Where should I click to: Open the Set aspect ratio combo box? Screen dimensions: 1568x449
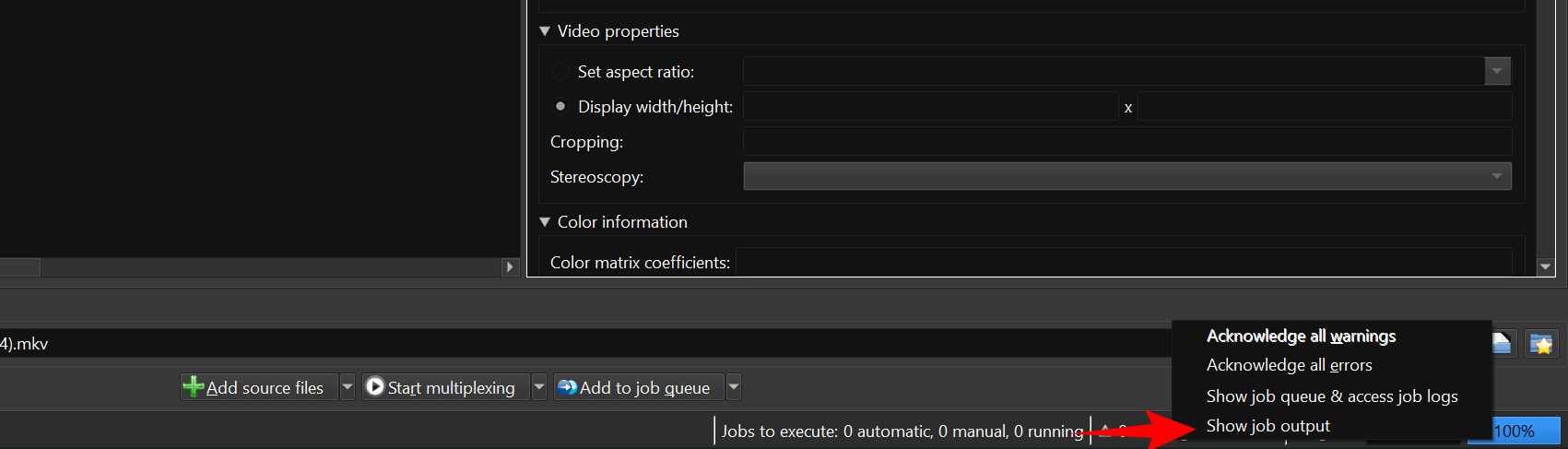tap(1127, 71)
